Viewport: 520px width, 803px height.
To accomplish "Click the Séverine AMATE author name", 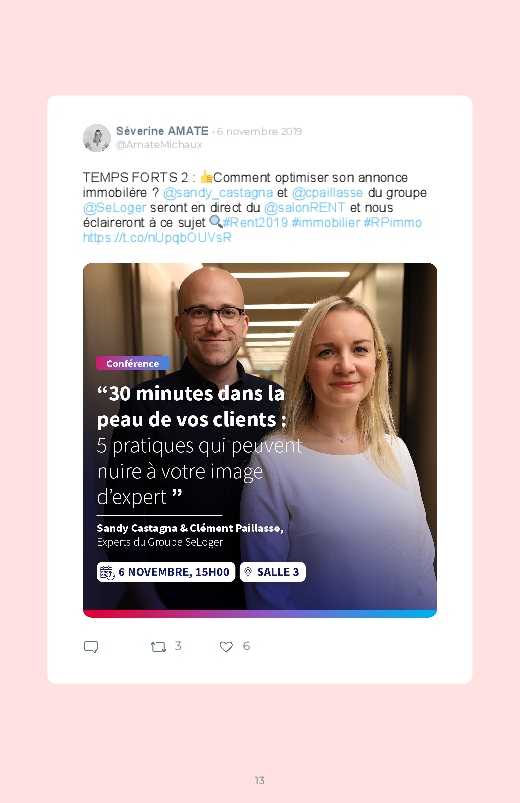I will 162,131.
